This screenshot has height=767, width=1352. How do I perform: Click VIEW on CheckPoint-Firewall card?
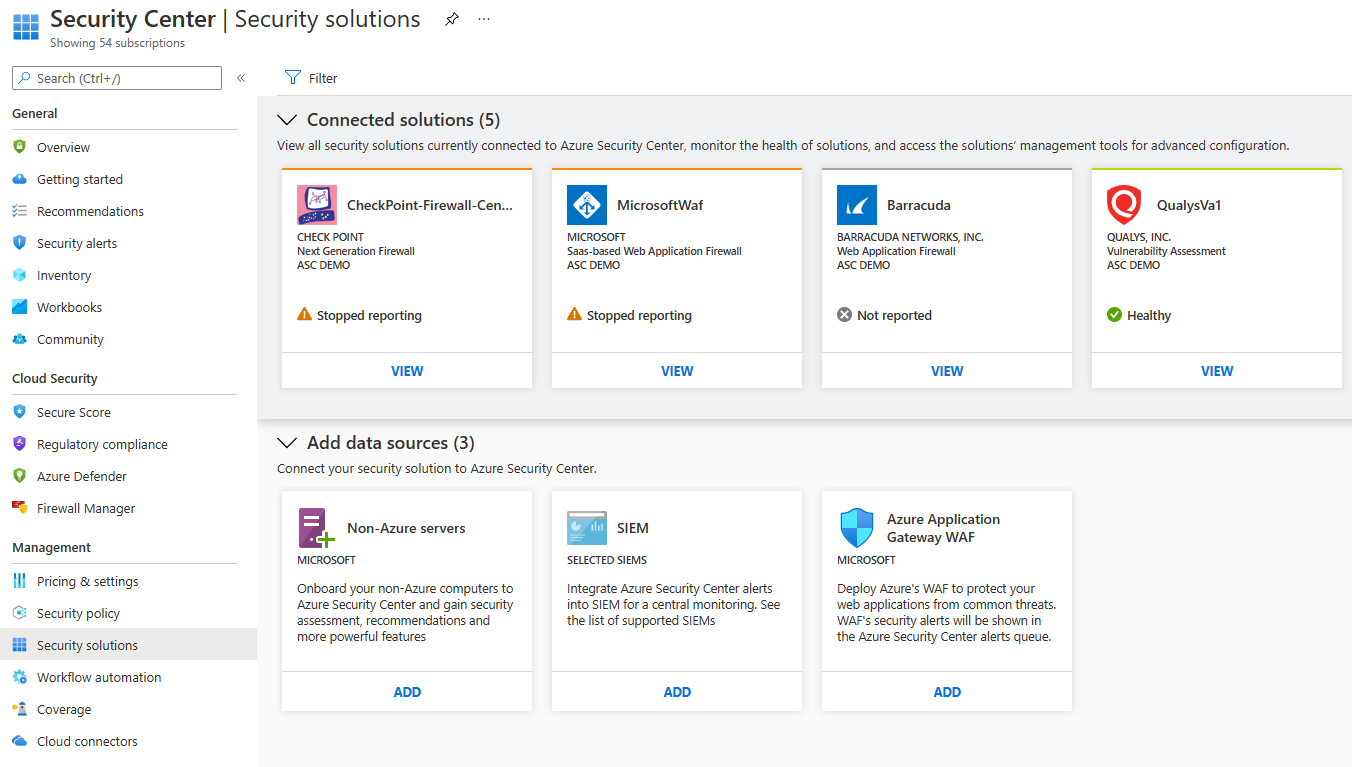407,371
